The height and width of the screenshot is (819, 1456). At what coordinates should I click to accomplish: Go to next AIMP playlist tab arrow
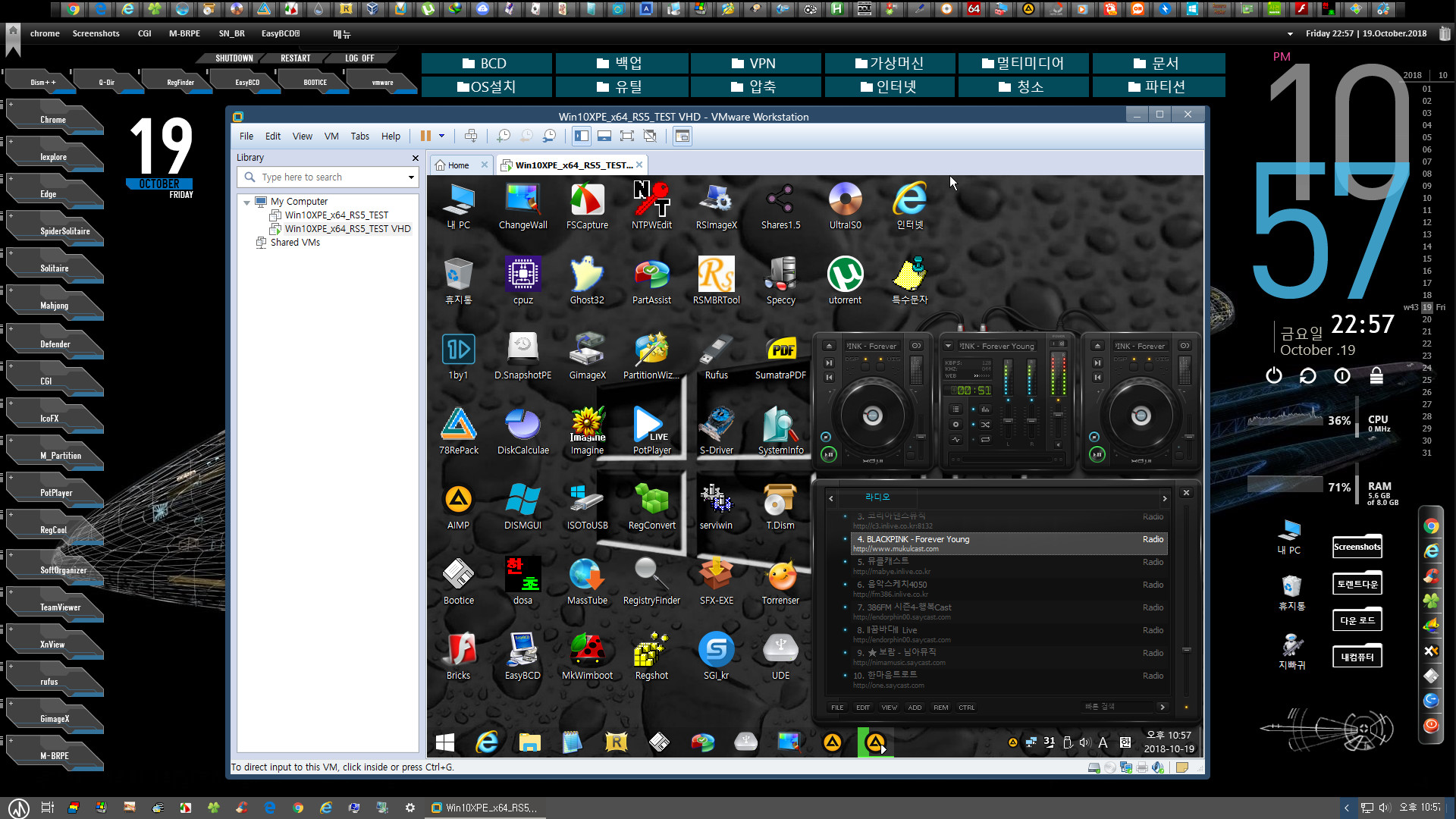click(1165, 498)
